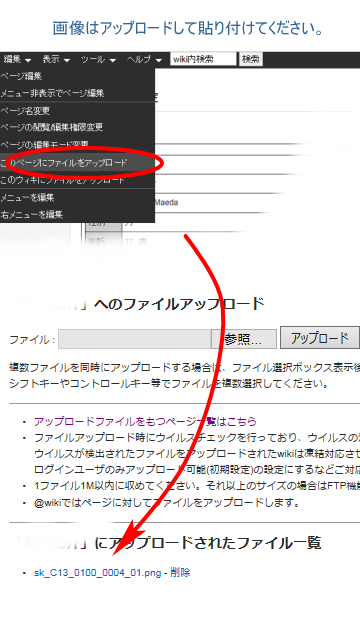Select ページ名変更 menu entry
Viewport: 360px width, 640px height.
pyautogui.click(x=77, y=111)
